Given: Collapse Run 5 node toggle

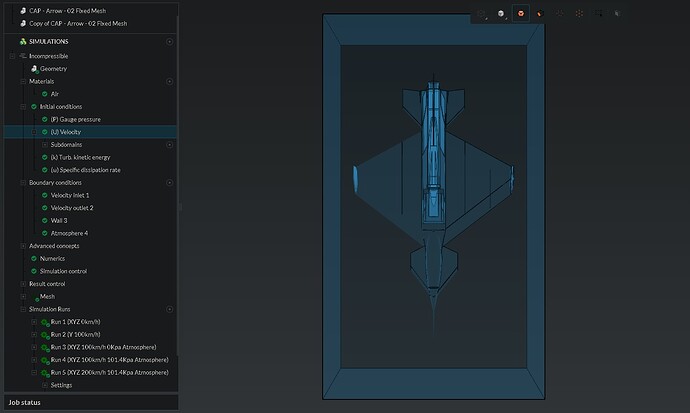Looking at the screenshot, I should pyautogui.click(x=34, y=373).
